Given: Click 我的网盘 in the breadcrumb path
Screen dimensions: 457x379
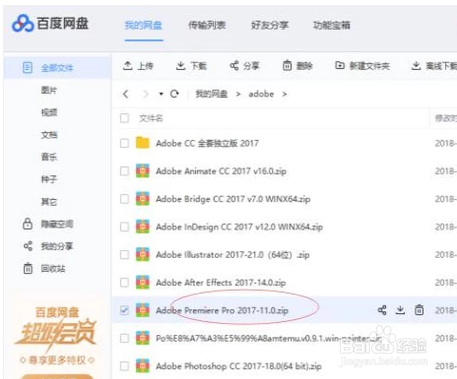Looking at the screenshot, I should coord(212,94).
